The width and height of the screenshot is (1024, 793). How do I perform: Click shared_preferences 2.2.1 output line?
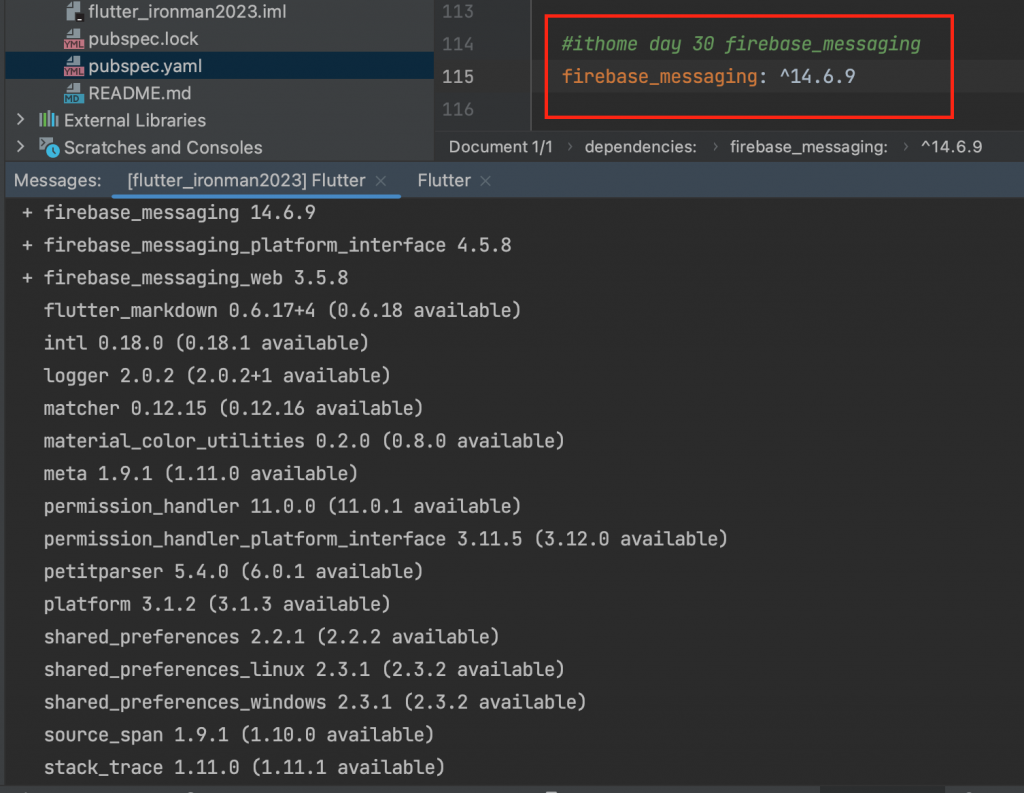pos(271,637)
